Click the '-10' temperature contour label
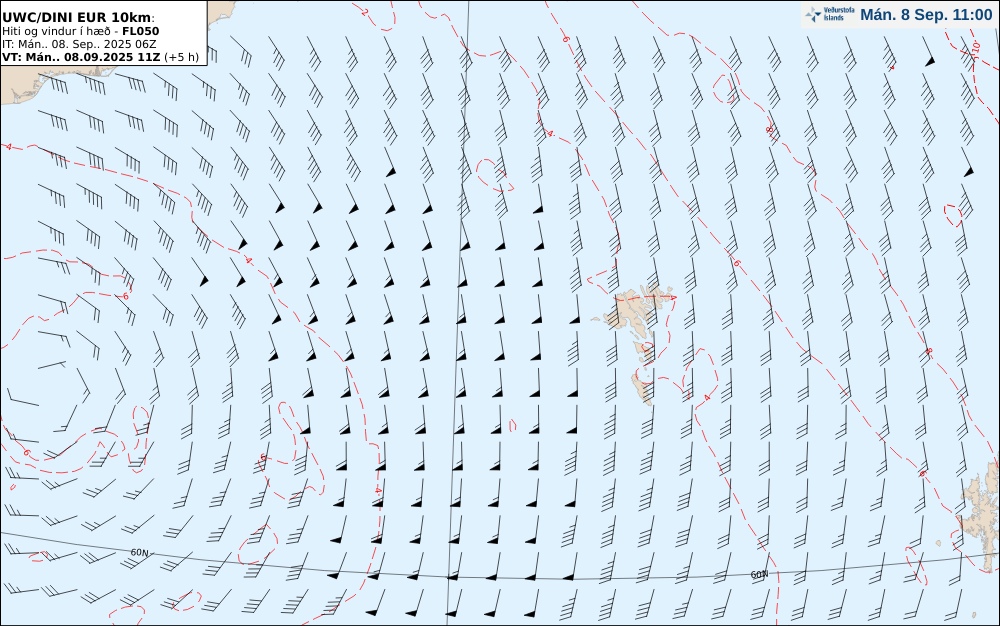 (976, 48)
